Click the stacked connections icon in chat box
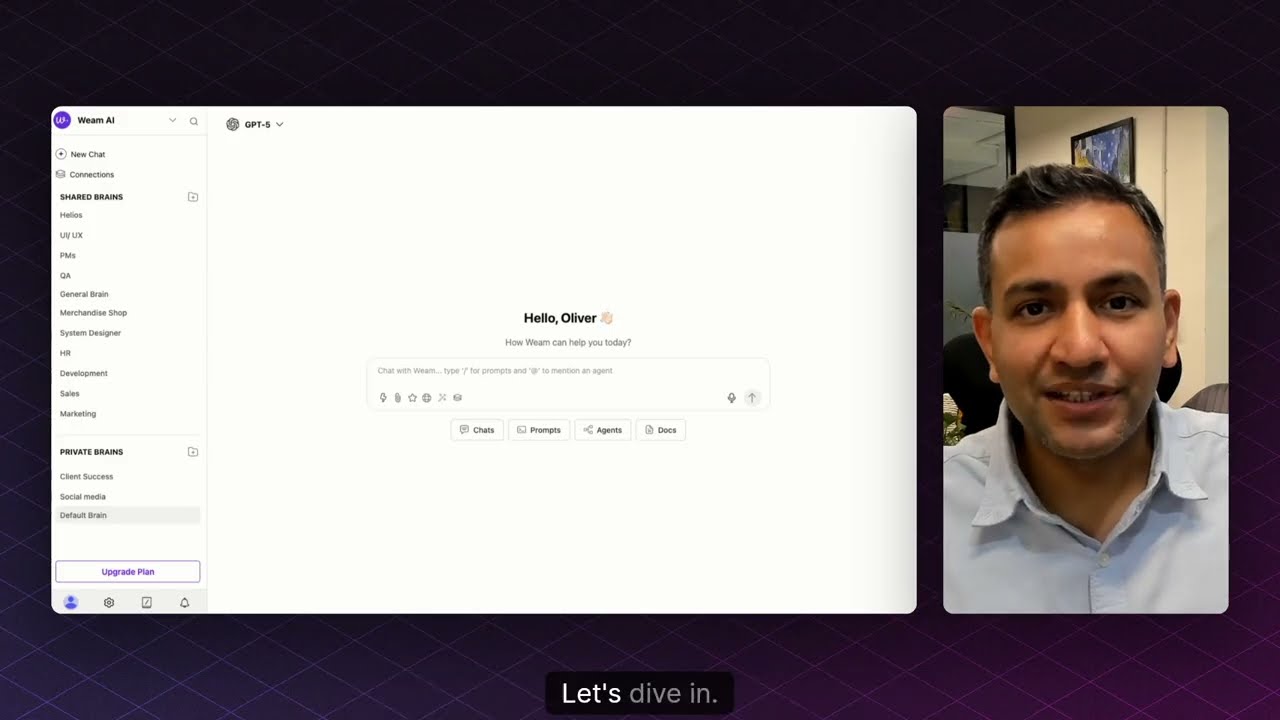 pos(457,398)
